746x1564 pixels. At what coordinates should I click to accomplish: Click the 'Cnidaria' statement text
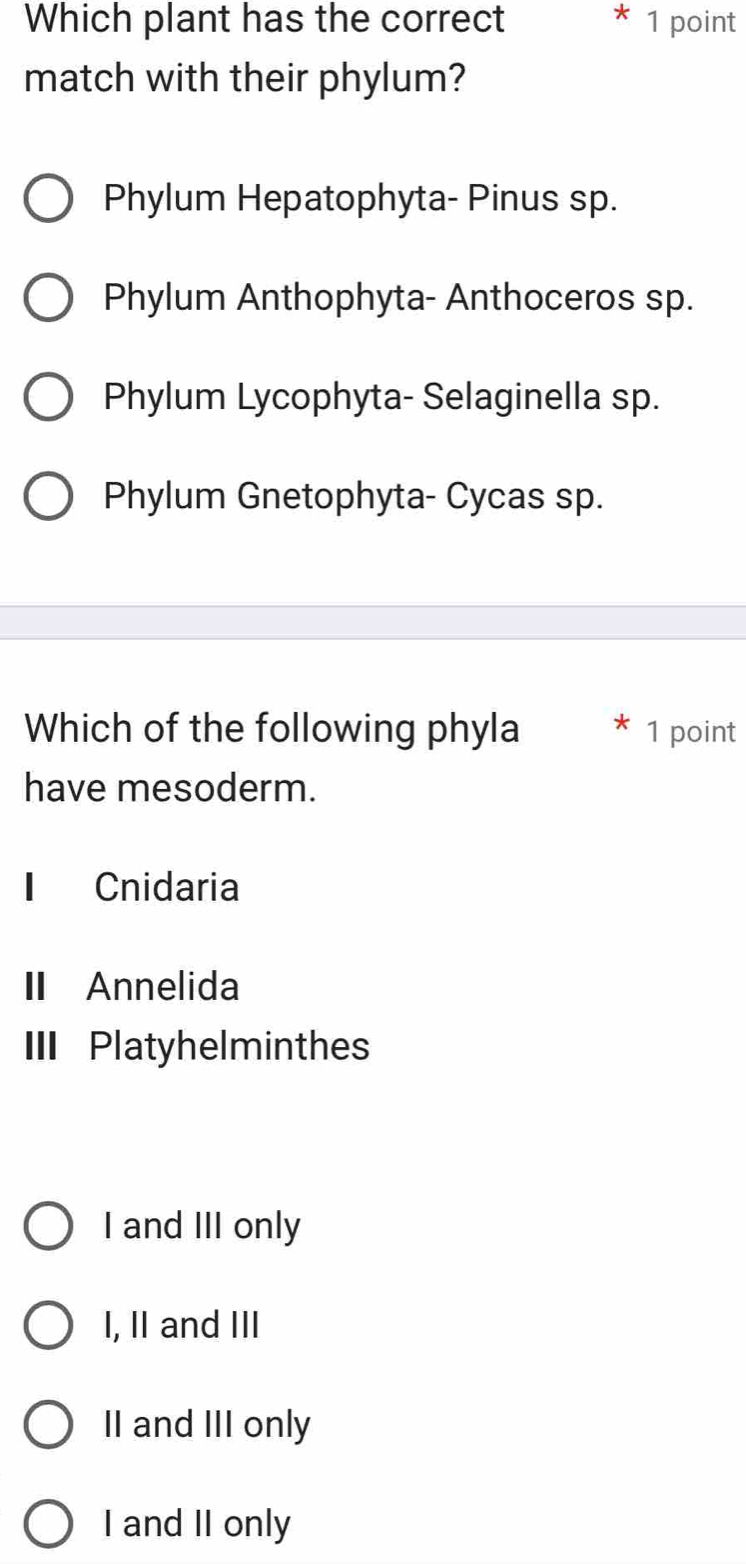point(167,887)
